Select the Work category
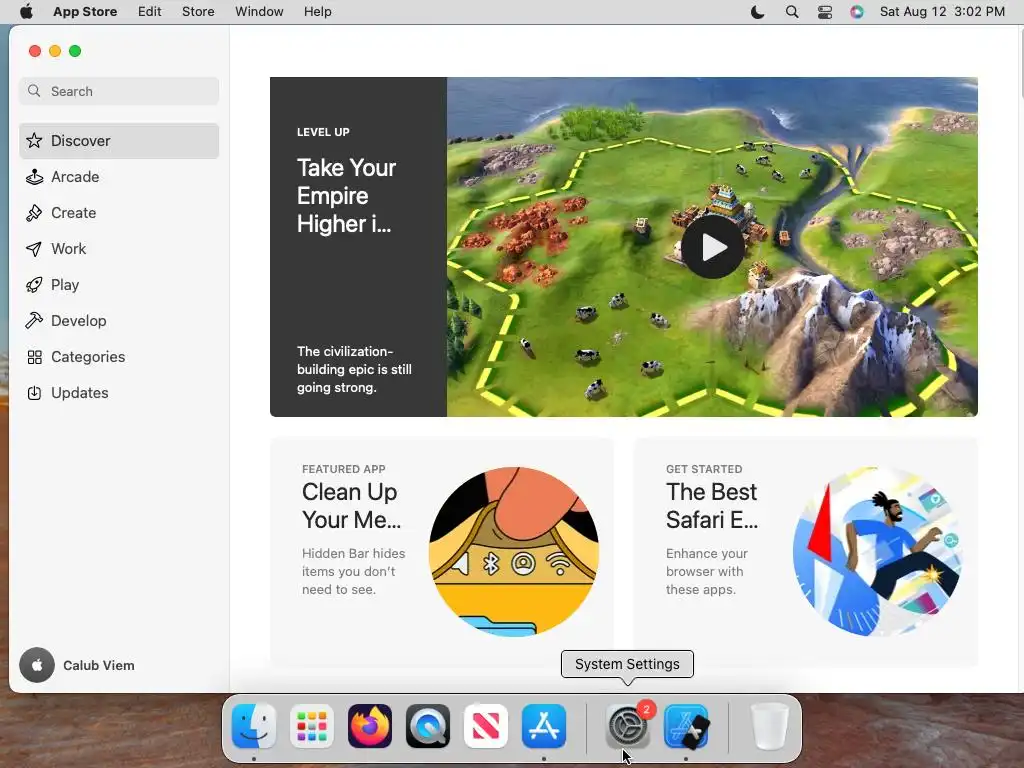The height and width of the screenshot is (768, 1024). 119,248
